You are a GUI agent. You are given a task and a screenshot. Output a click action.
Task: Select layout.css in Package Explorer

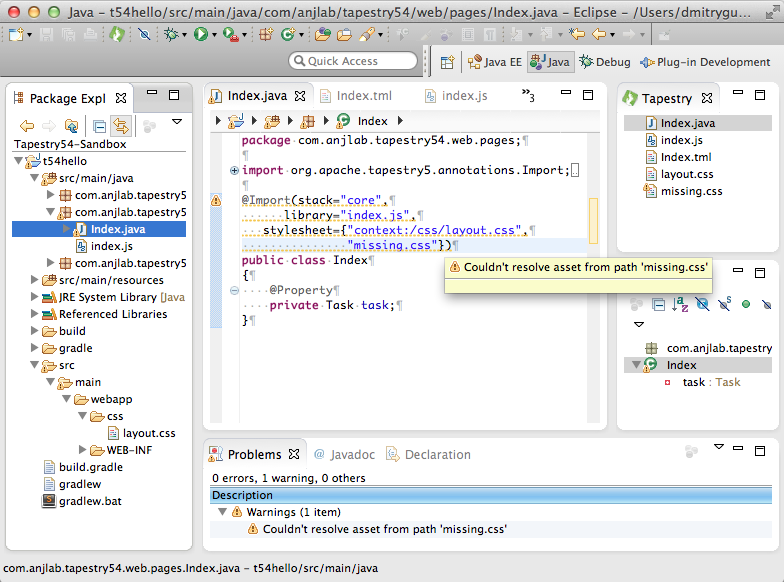pos(149,433)
